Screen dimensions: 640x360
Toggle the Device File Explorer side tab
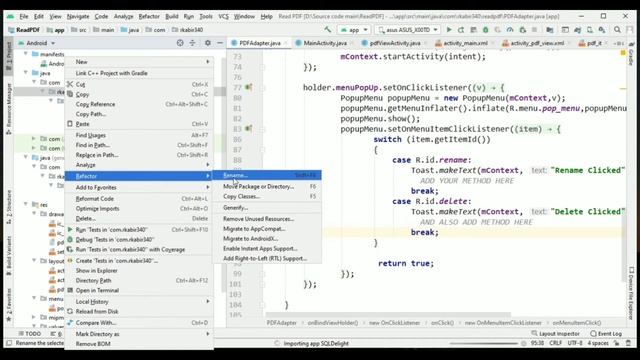tap(631, 293)
